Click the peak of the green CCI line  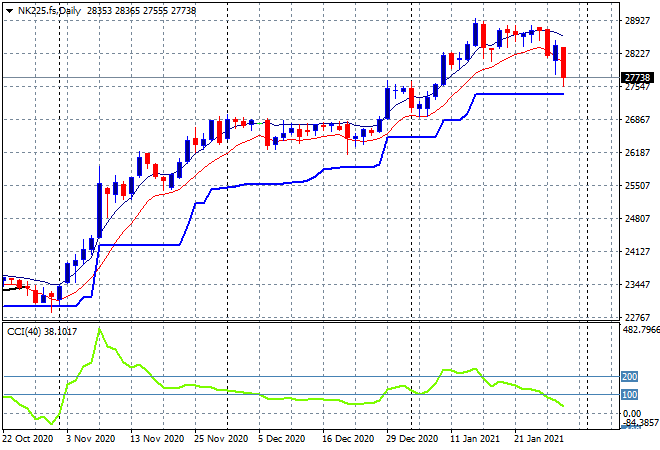pos(100,328)
